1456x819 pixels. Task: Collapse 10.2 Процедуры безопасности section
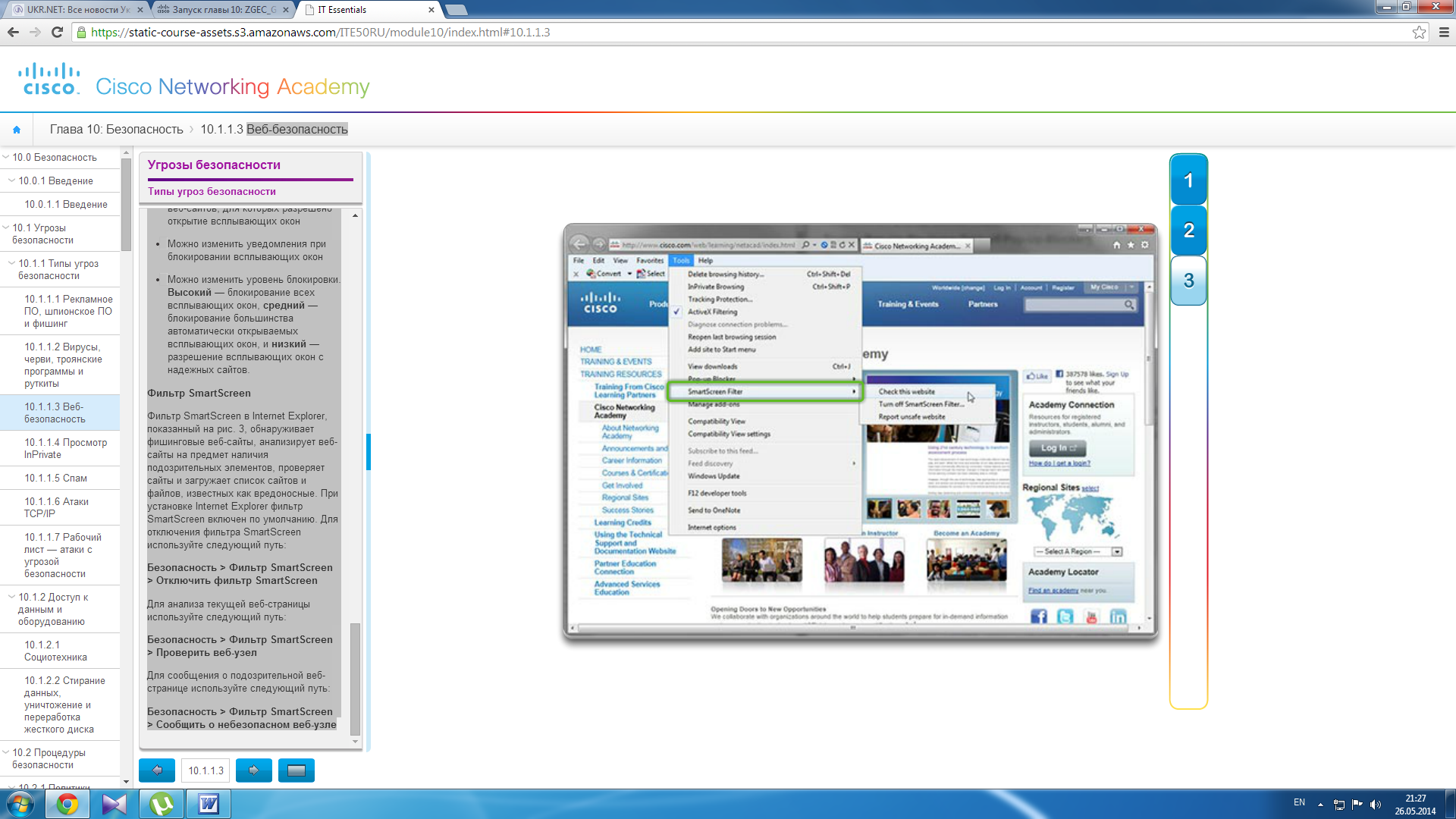[x=6, y=752]
